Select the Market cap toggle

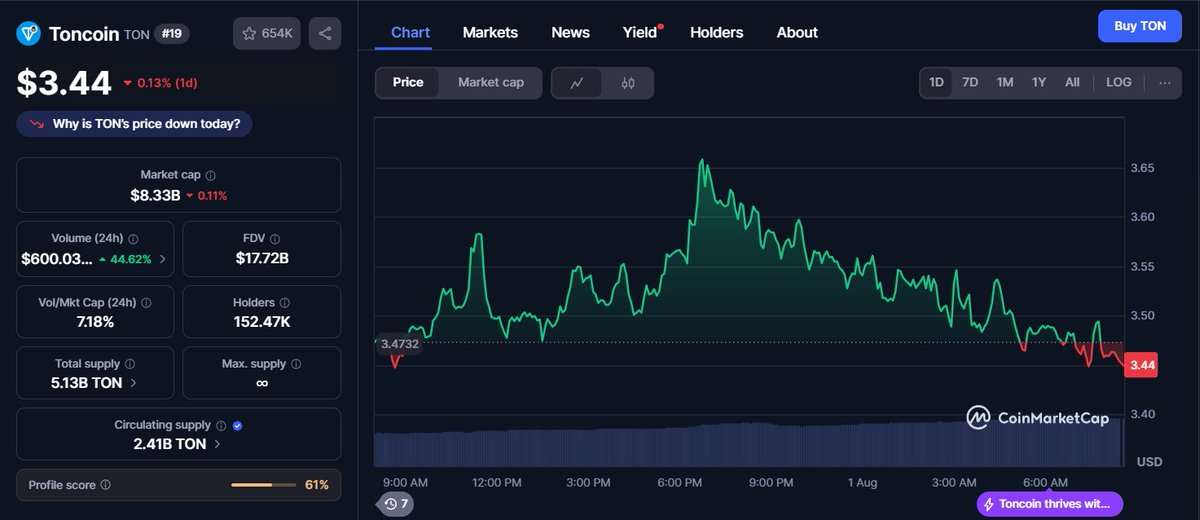[491, 83]
